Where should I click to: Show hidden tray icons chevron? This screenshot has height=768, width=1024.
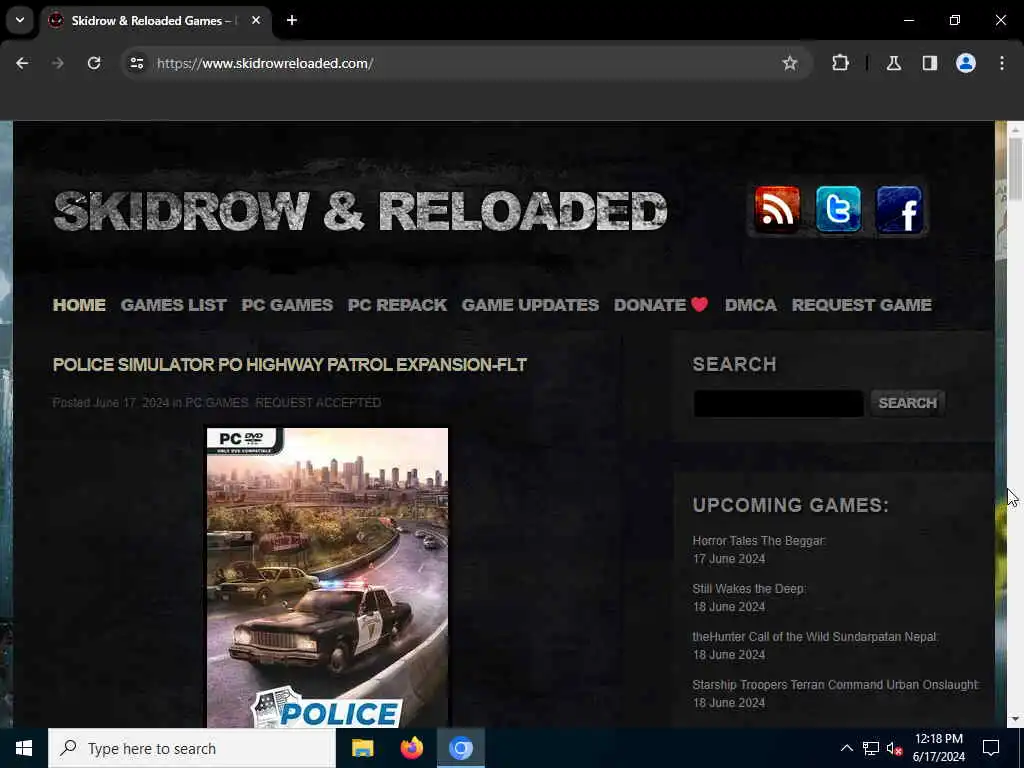846,748
